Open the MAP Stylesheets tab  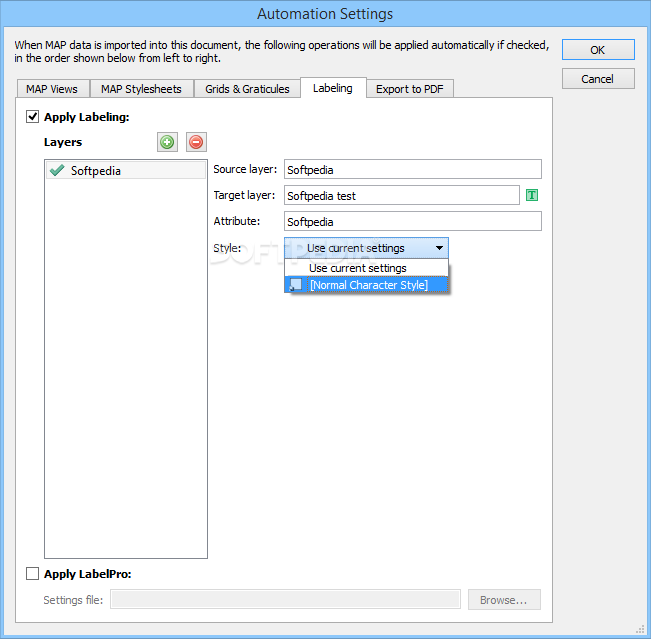(x=142, y=89)
